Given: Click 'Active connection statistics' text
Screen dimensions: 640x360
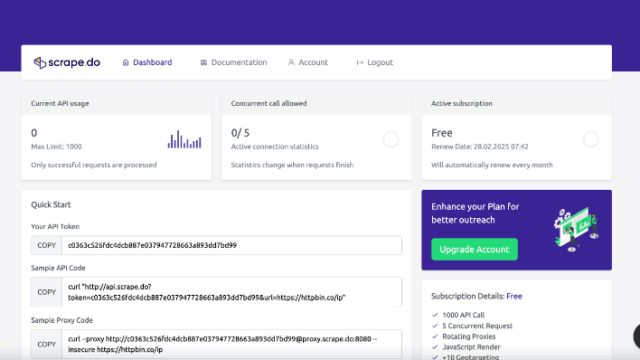Looking at the screenshot, I should coord(275,147).
